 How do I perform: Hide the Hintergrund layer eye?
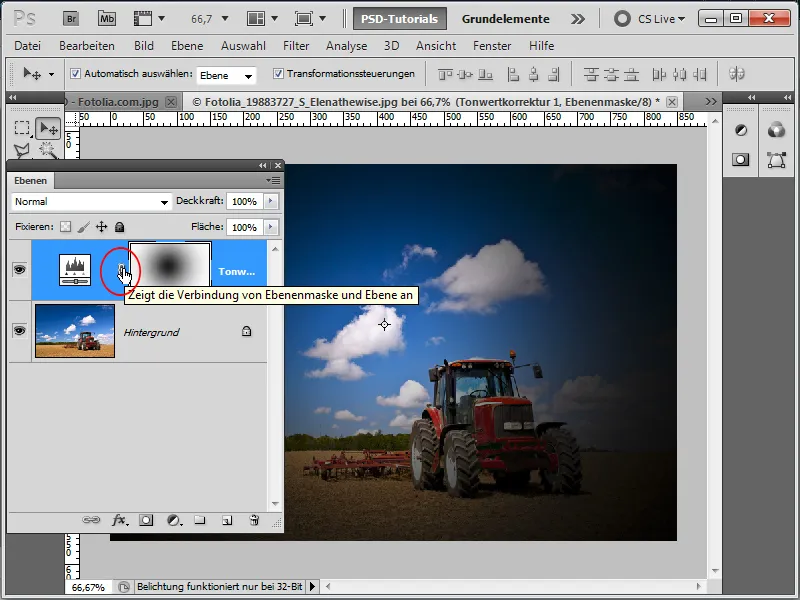(19, 331)
